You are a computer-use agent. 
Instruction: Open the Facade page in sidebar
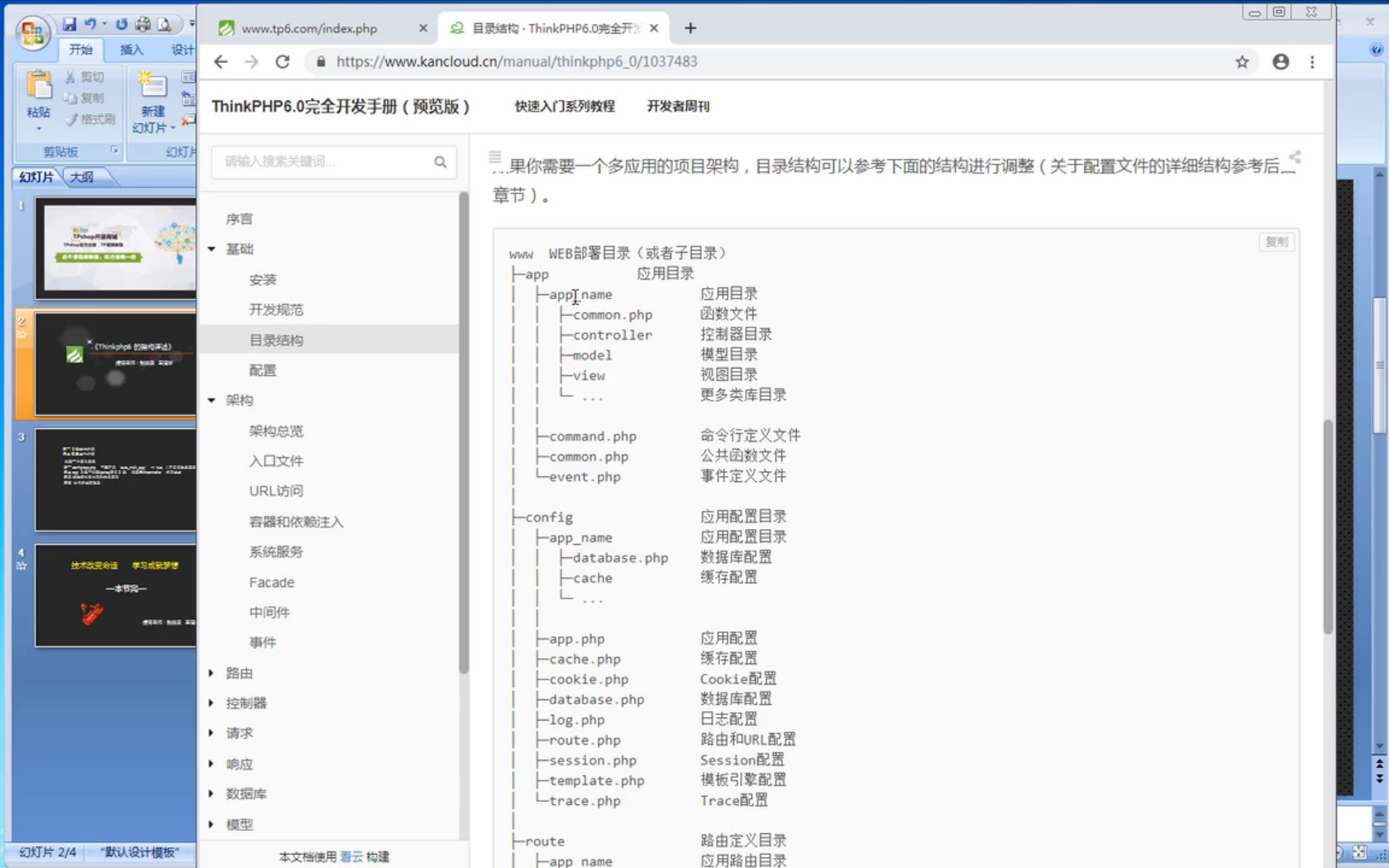[271, 582]
